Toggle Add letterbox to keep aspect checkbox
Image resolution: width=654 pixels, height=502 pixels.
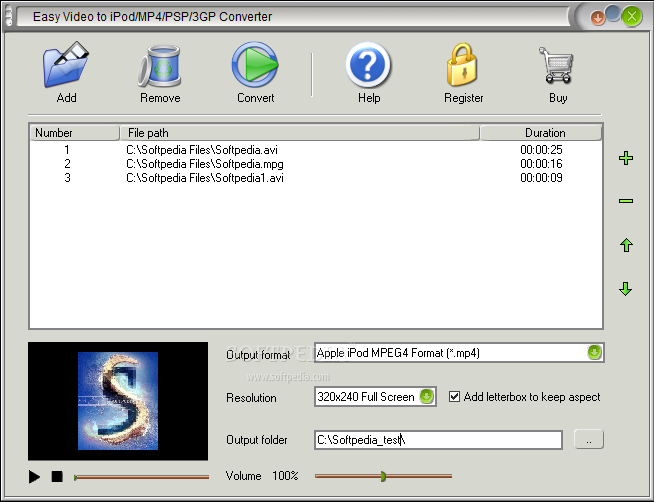(454, 397)
